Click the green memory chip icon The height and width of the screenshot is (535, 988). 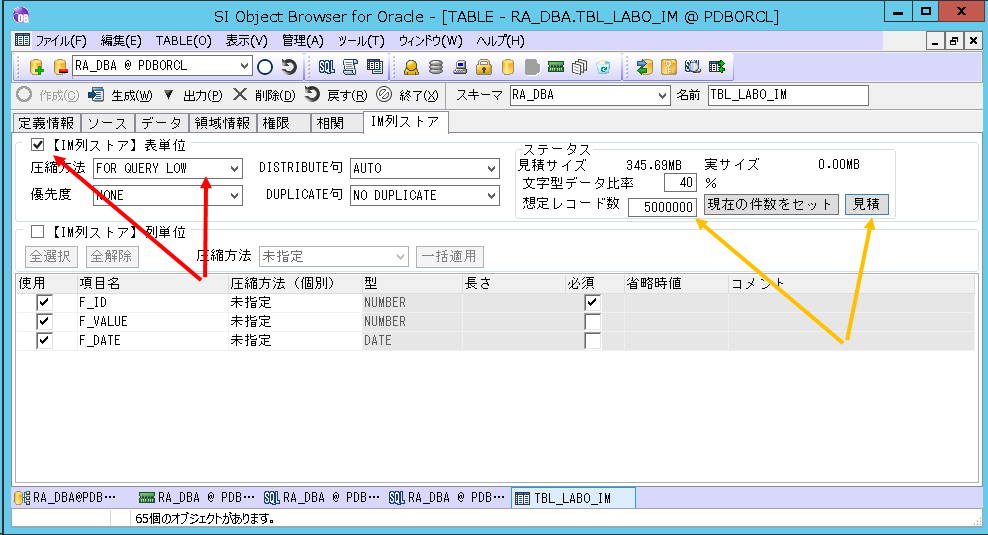[556, 67]
